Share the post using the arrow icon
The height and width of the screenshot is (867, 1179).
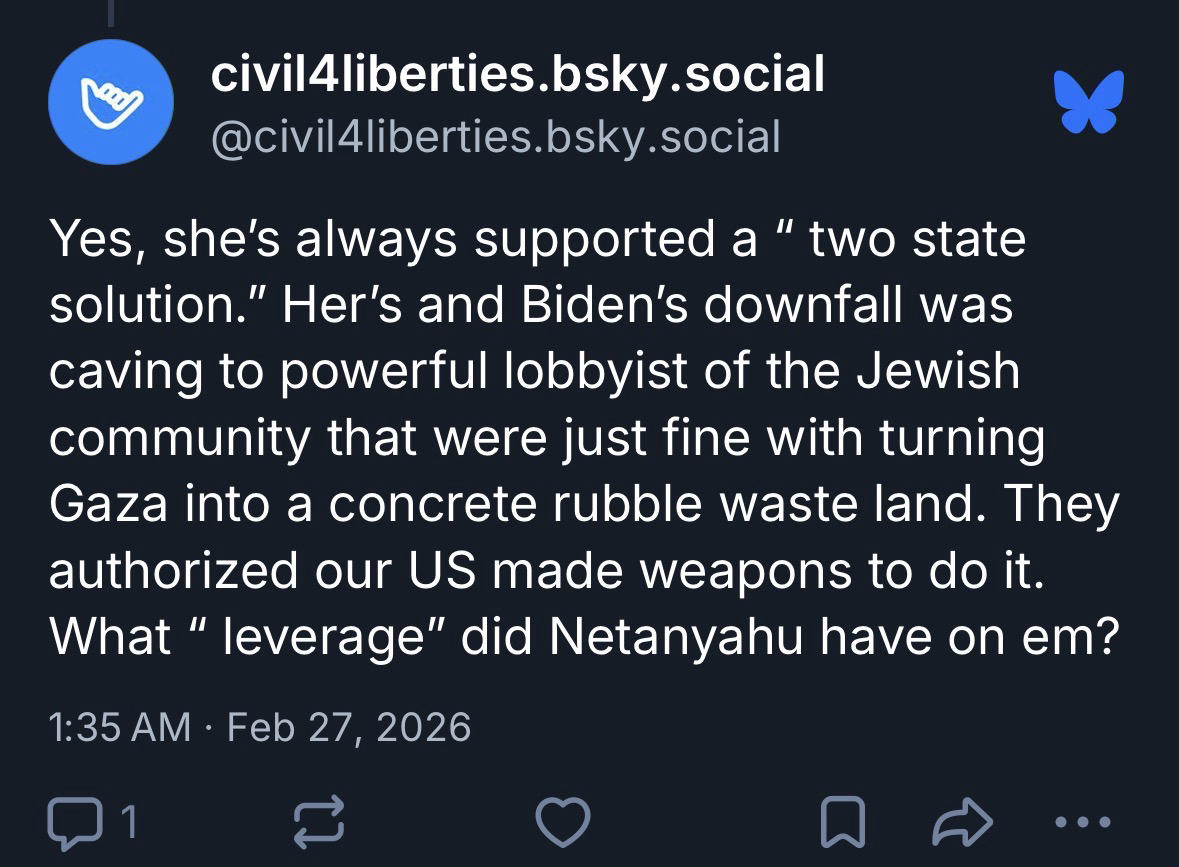963,822
